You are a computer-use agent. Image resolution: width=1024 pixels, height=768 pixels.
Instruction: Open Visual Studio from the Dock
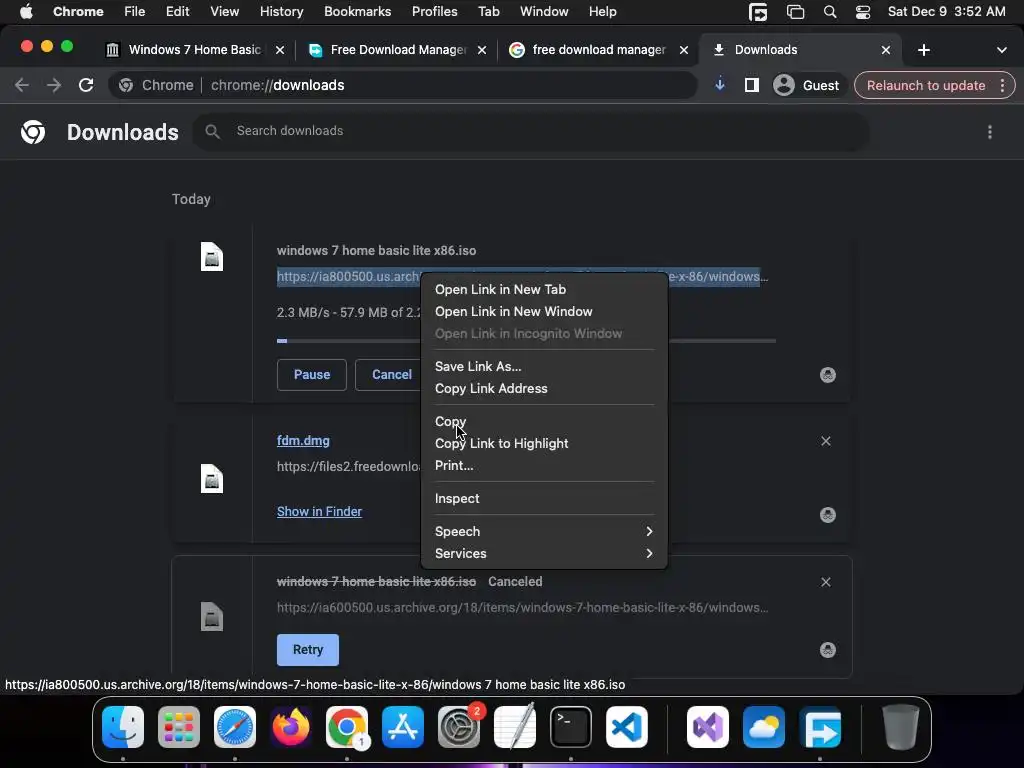tap(708, 727)
